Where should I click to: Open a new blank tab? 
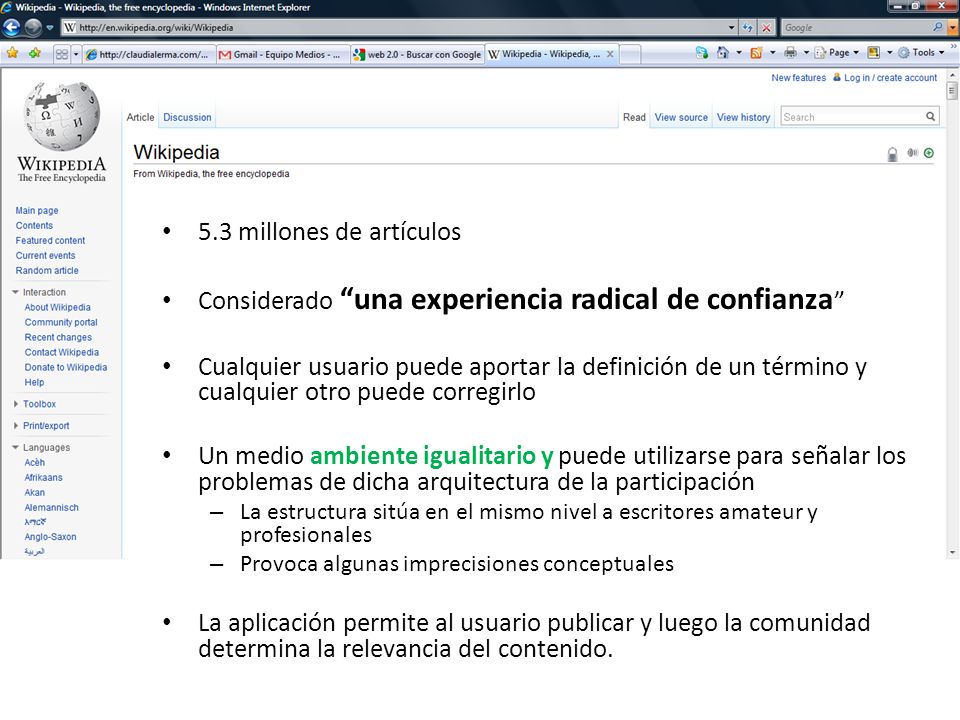click(630, 54)
